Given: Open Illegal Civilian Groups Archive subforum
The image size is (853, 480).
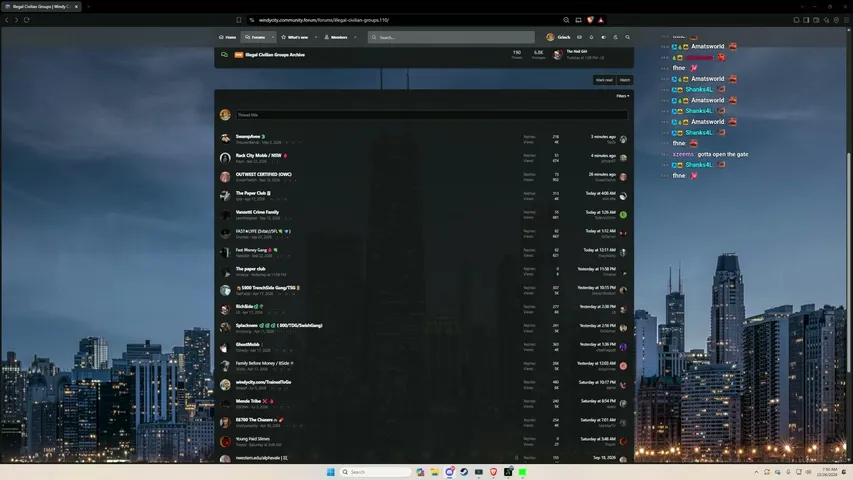Looking at the screenshot, I should [x=275, y=54].
